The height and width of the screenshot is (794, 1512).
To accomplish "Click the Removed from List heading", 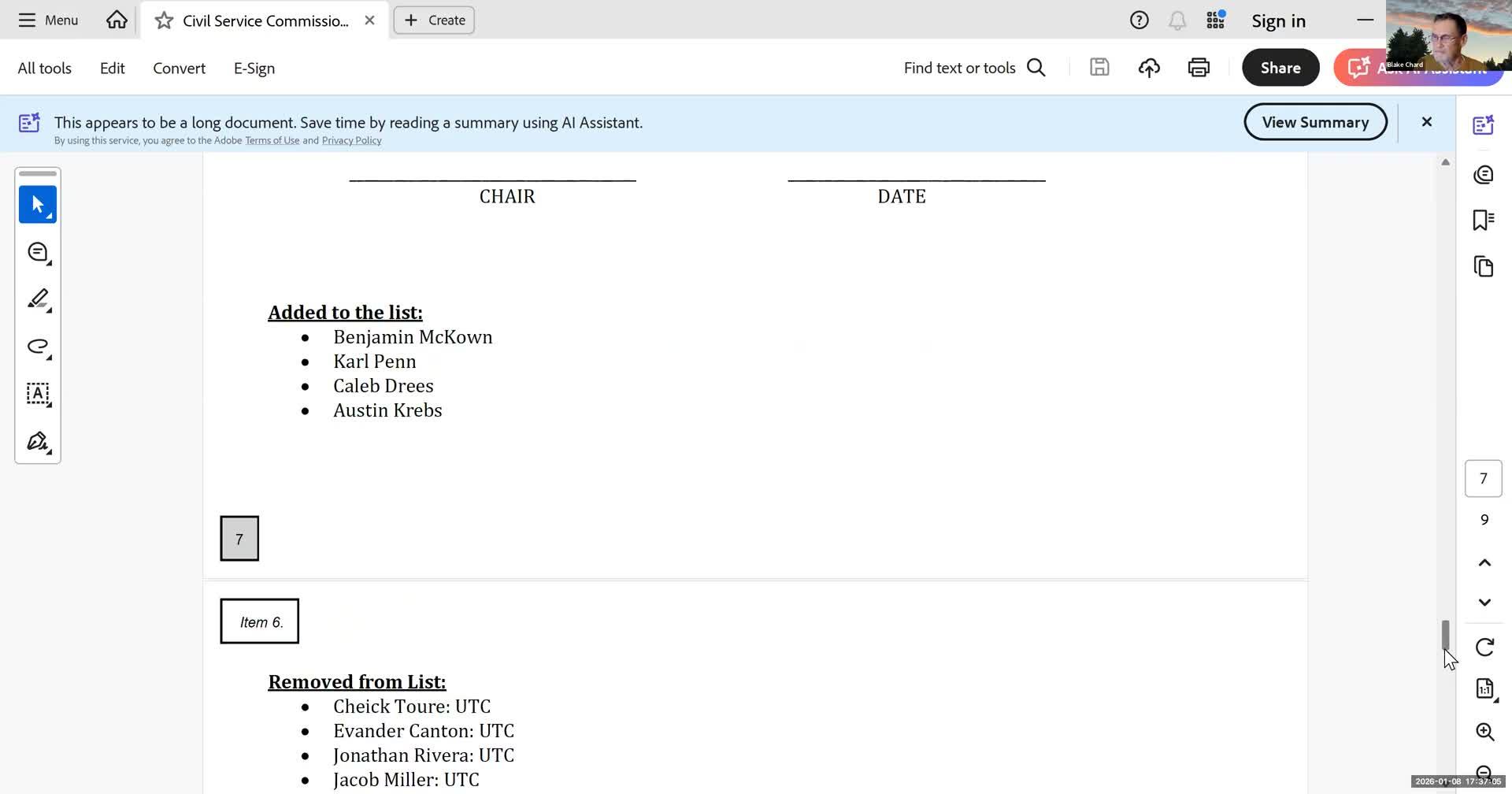I will [357, 682].
